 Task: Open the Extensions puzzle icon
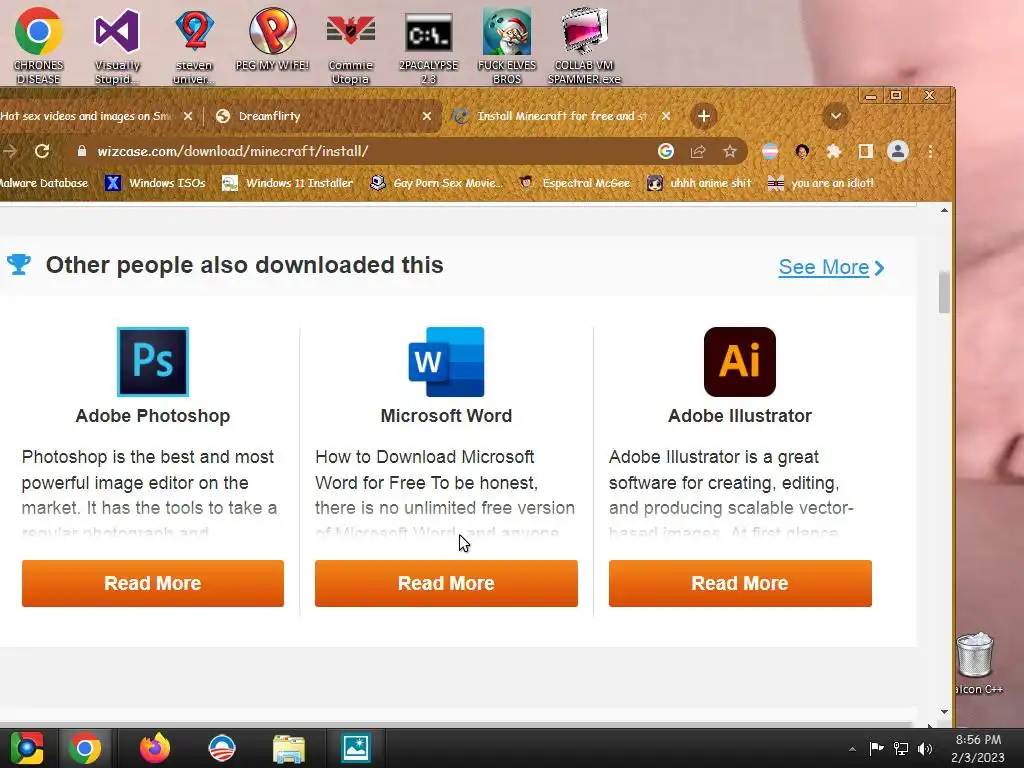tap(834, 152)
